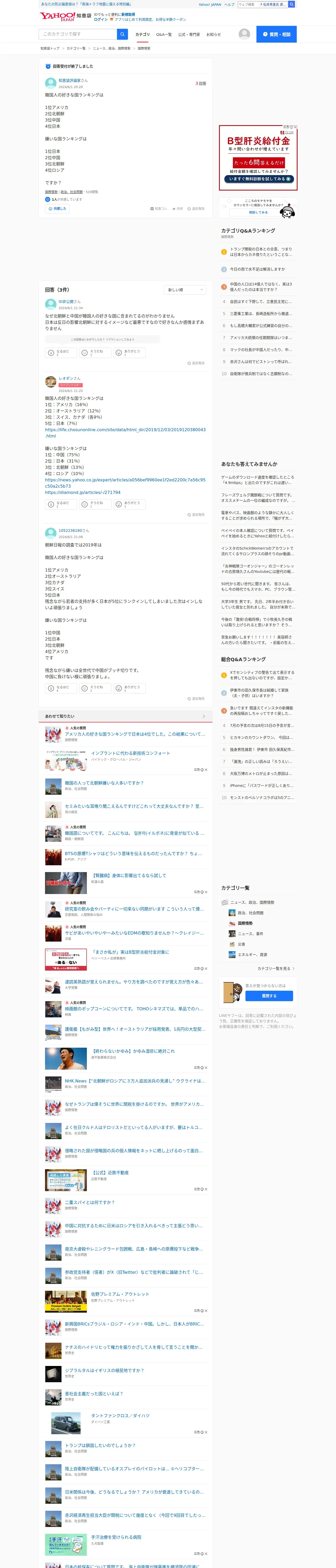This screenshot has width=336, height=1568.
Task: Click the ログイン link
Action: [101, 20]
